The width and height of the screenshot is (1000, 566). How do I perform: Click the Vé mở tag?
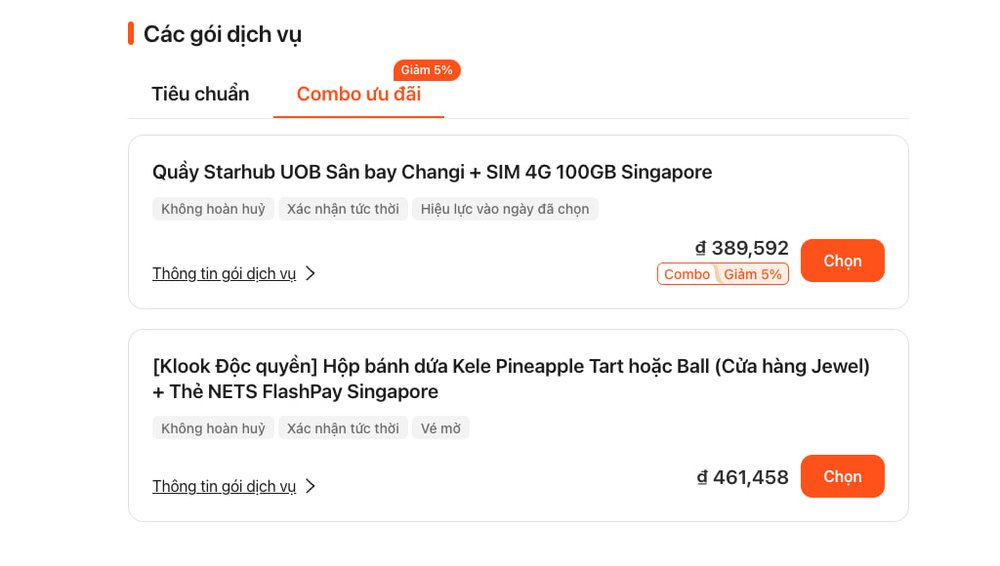click(441, 428)
